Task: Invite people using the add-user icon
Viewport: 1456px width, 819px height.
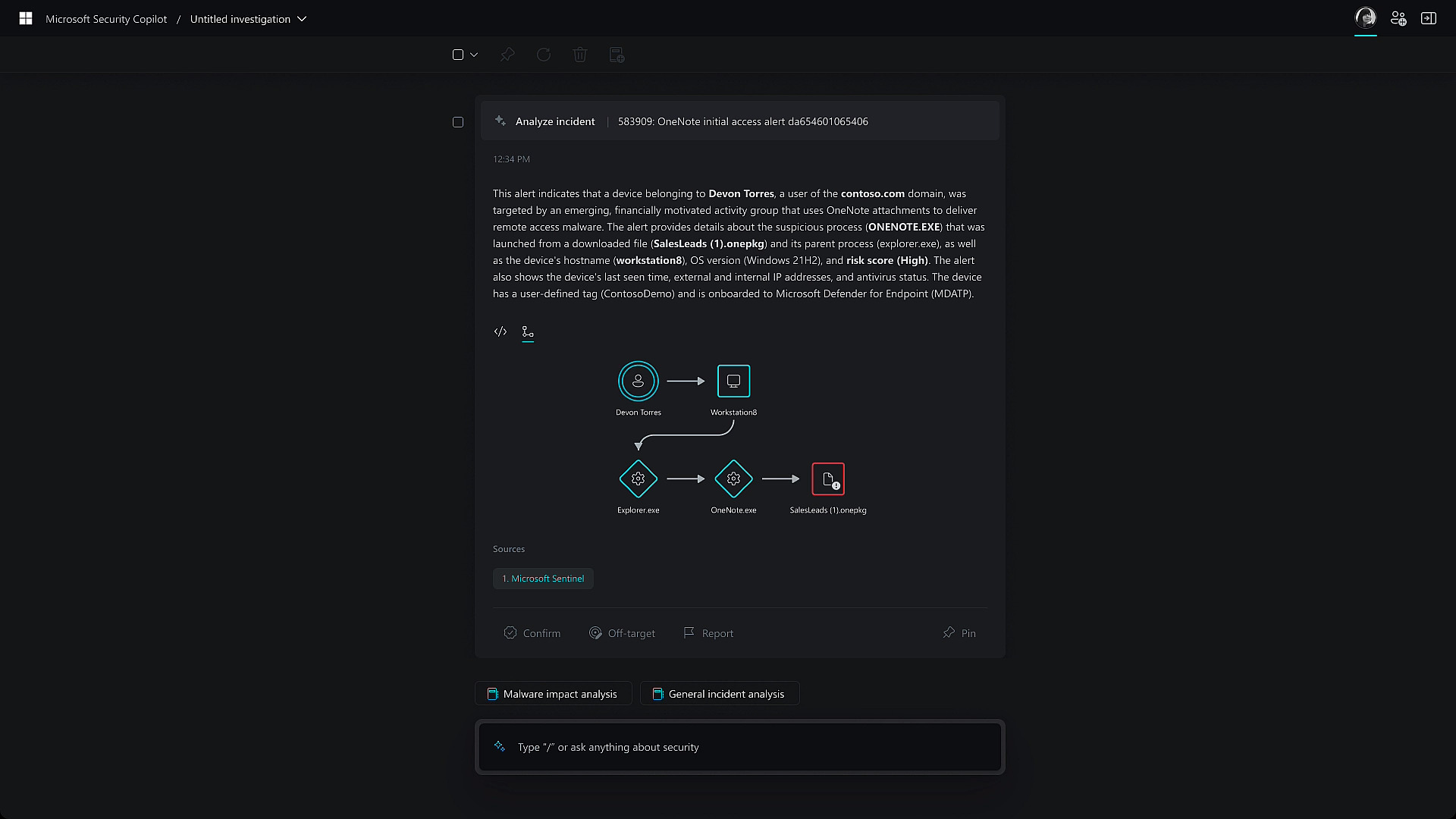Action: pos(1399,18)
